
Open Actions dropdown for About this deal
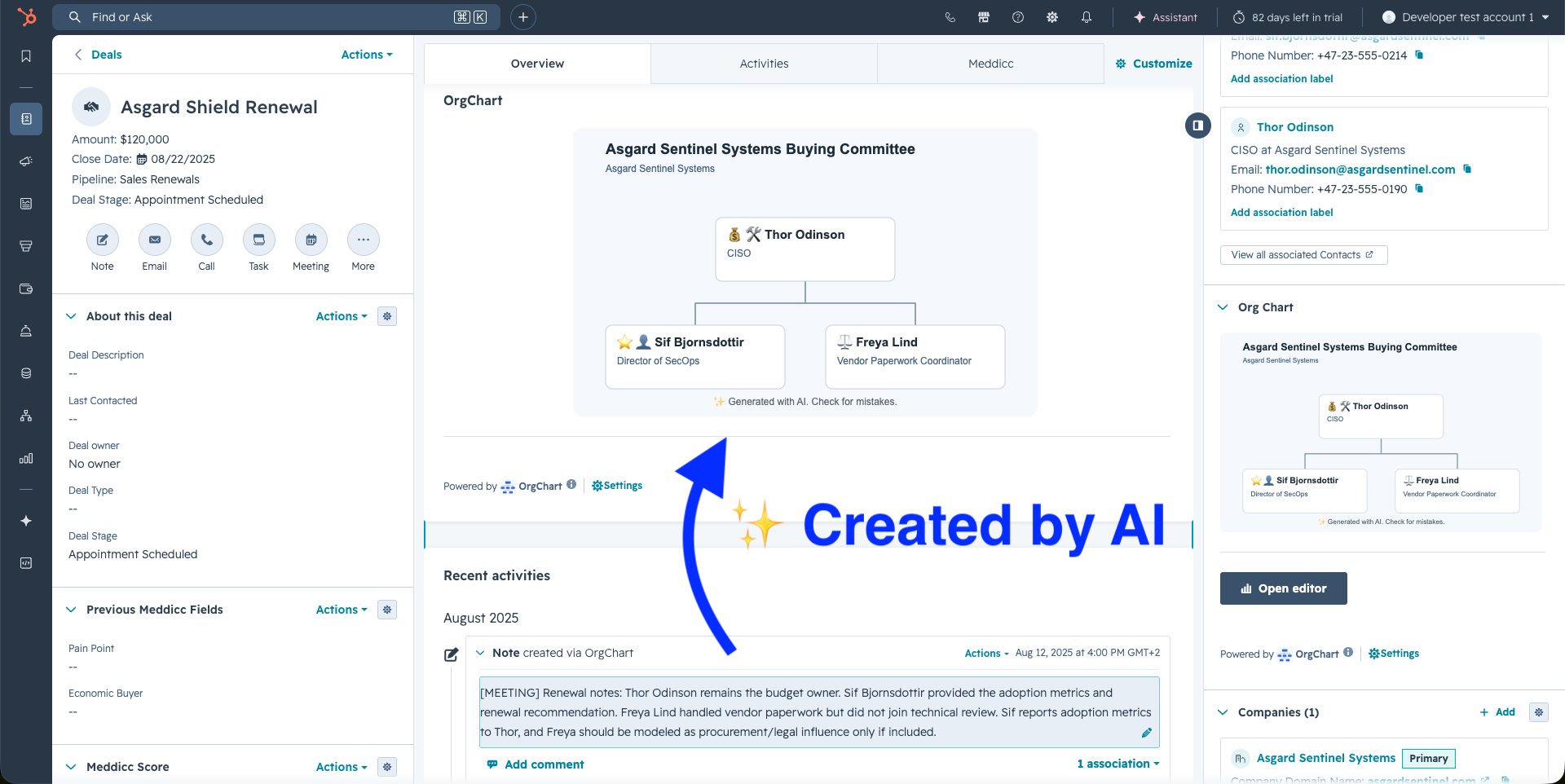click(x=342, y=316)
